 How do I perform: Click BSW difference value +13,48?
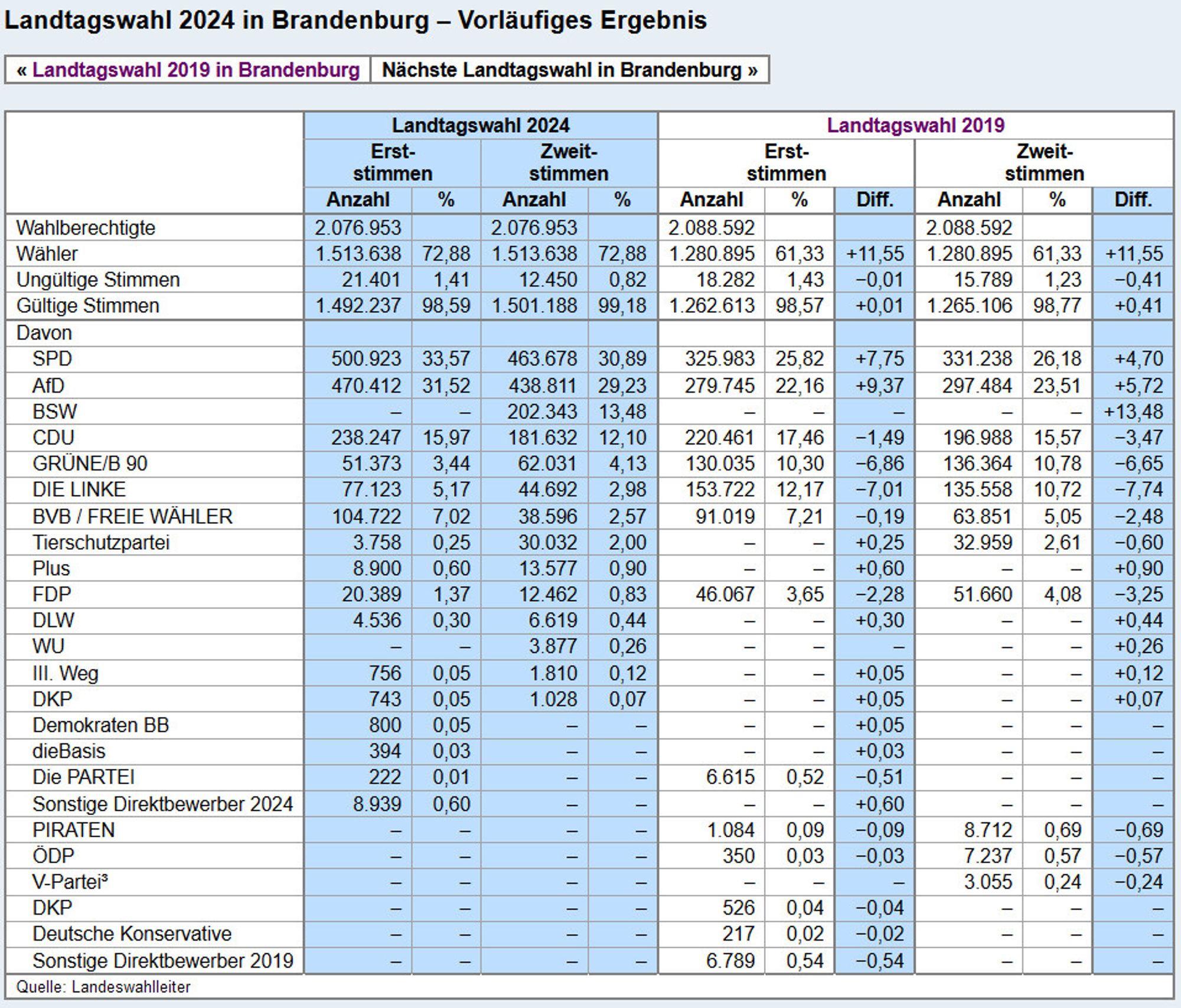(x=1133, y=411)
